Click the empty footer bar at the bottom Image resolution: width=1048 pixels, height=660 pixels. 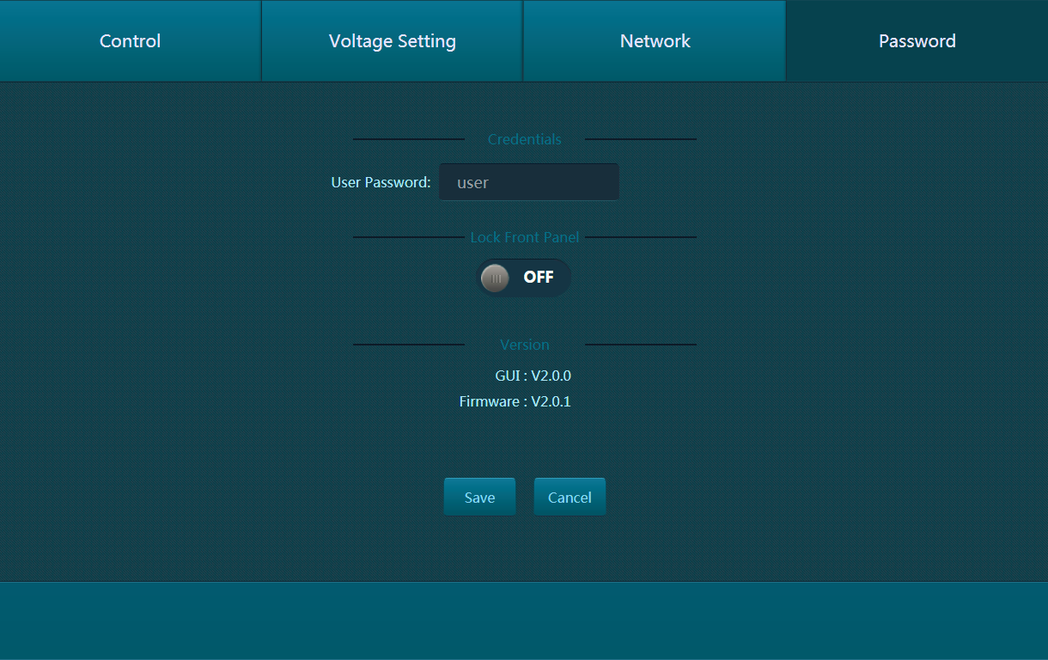(x=524, y=620)
